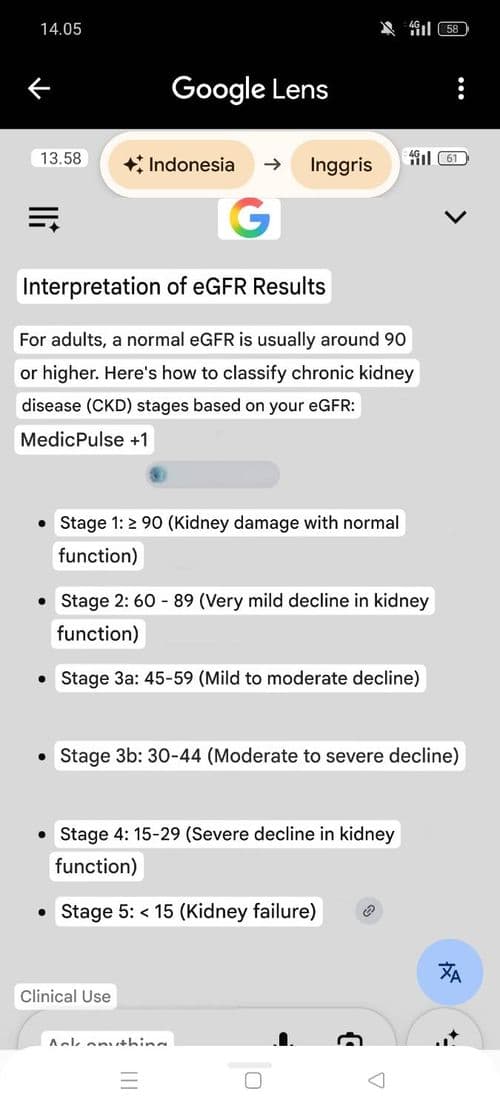Screen dimensions: 500x1111
Task: Select the Indonesia source language chip
Action: (x=178, y=164)
